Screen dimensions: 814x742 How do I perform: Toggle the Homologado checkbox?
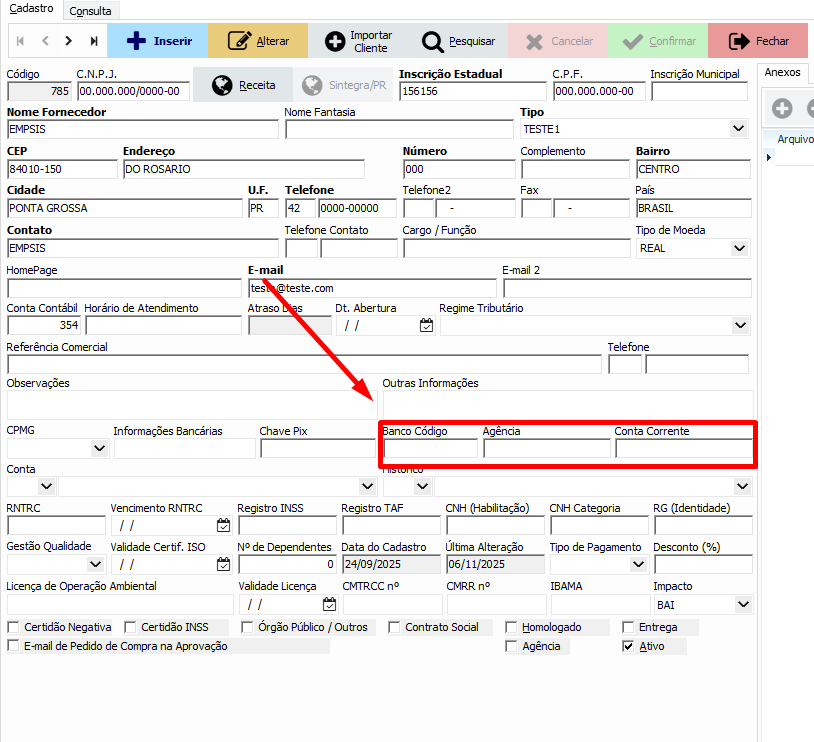pyautogui.click(x=512, y=627)
